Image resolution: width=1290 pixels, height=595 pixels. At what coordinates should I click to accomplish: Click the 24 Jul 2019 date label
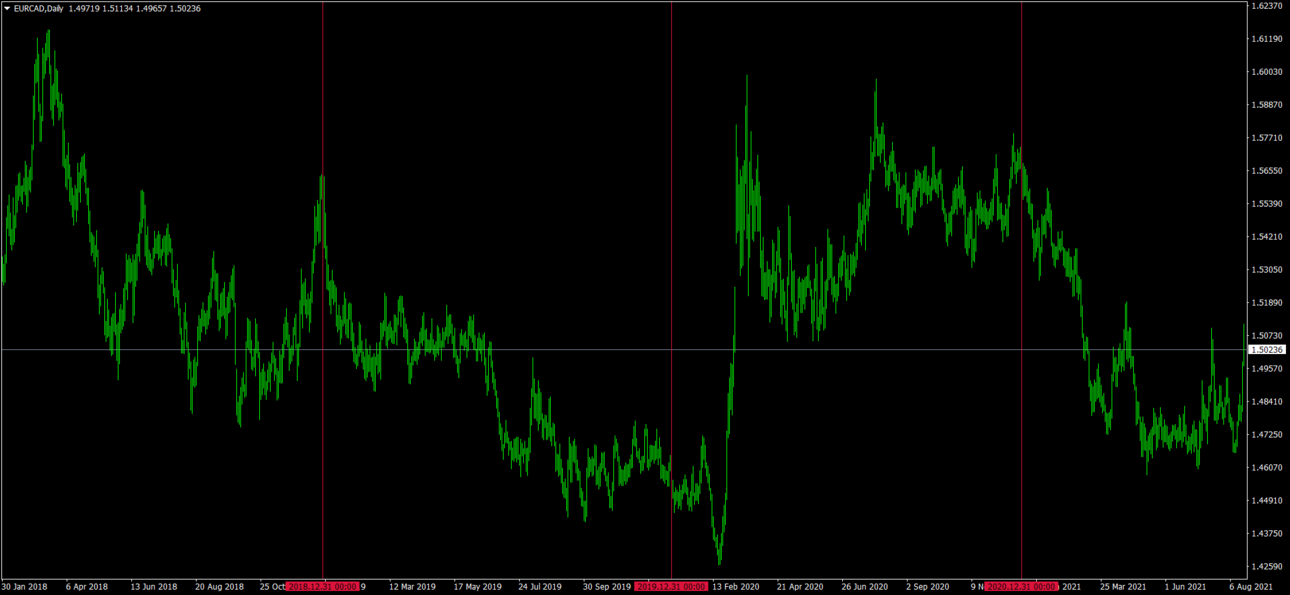coord(541,587)
